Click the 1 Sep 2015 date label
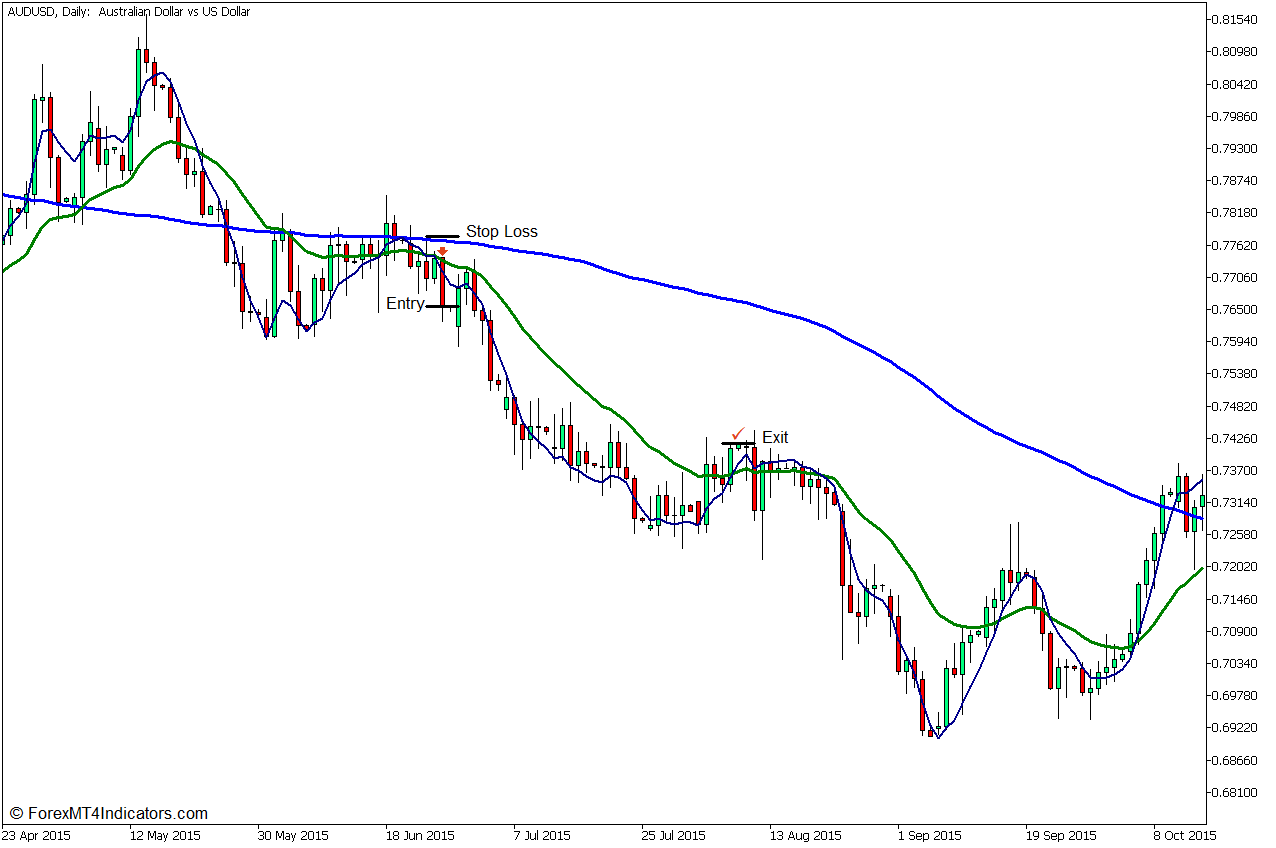The height and width of the screenshot is (848, 1276). [930, 835]
